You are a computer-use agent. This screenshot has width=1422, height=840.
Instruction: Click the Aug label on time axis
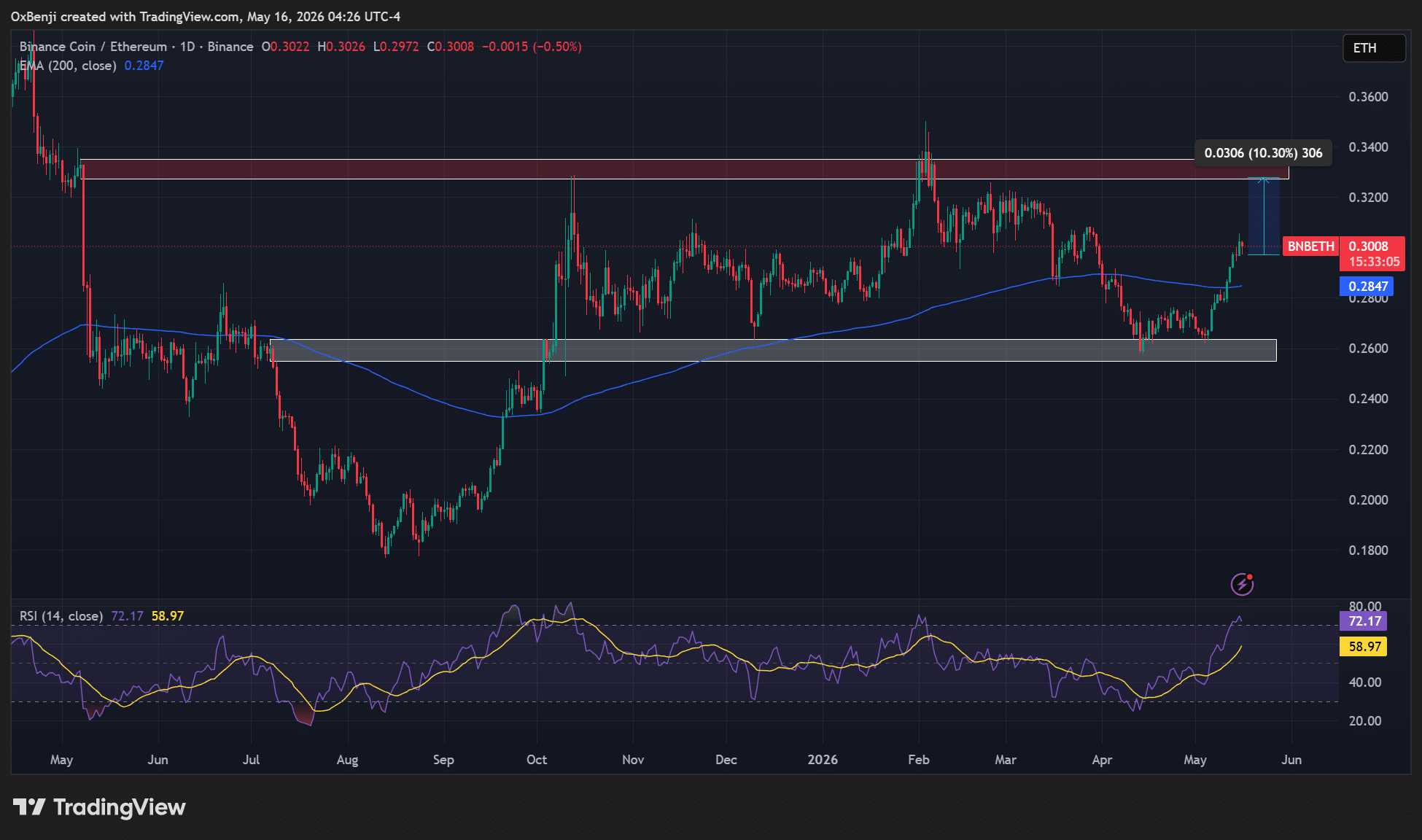[x=347, y=760]
